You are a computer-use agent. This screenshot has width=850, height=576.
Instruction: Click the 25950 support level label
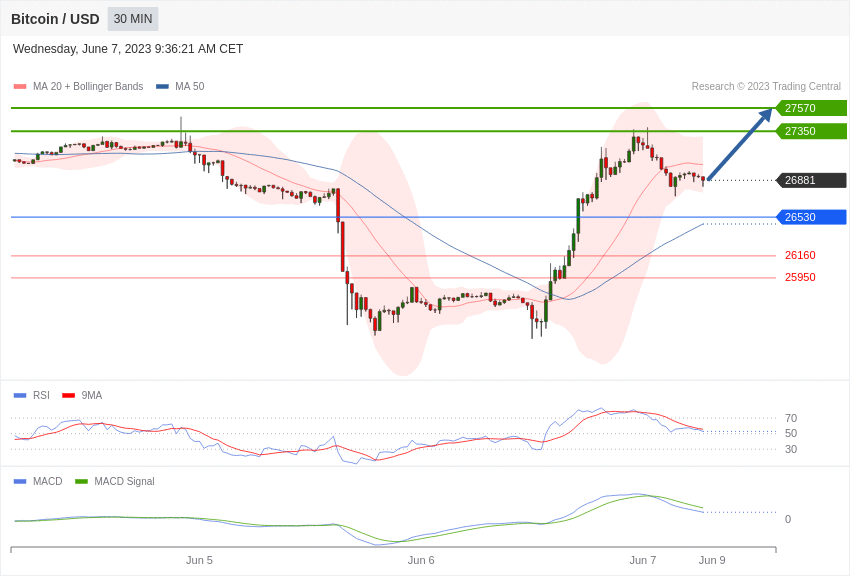click(800, 277)
